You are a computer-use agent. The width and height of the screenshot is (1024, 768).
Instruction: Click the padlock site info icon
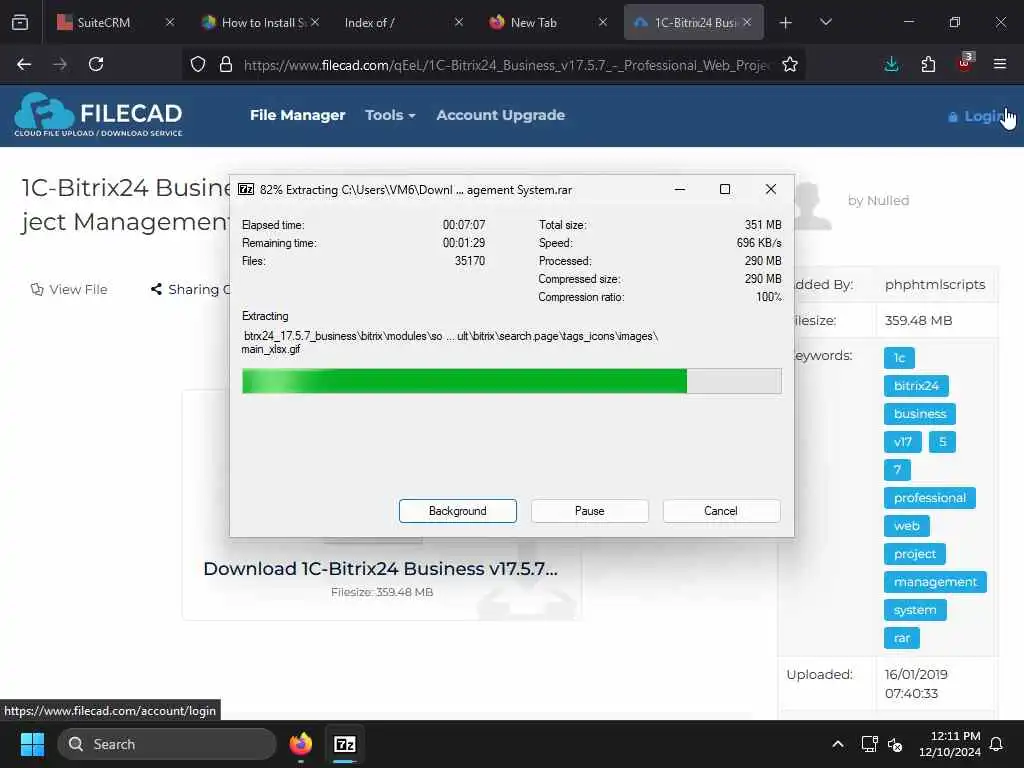(226, 64)
